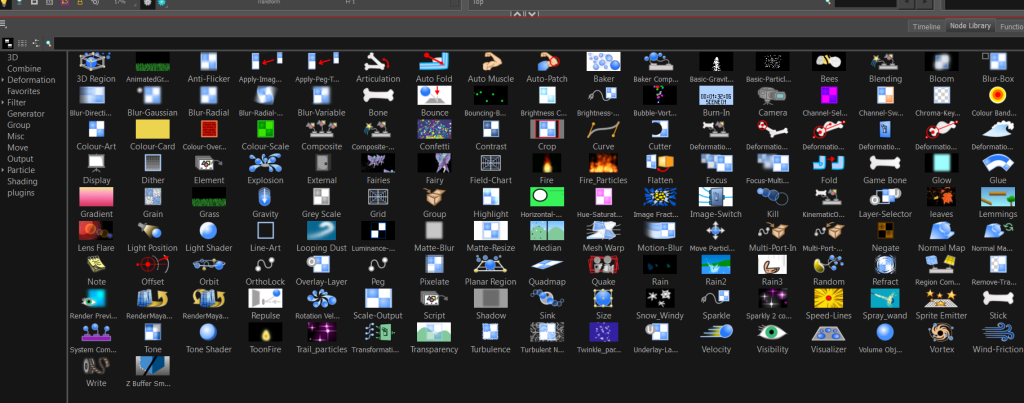Viewport: 1024px width, 403px height.
Task: Select the Output category
Action: [x=20, y=159]
